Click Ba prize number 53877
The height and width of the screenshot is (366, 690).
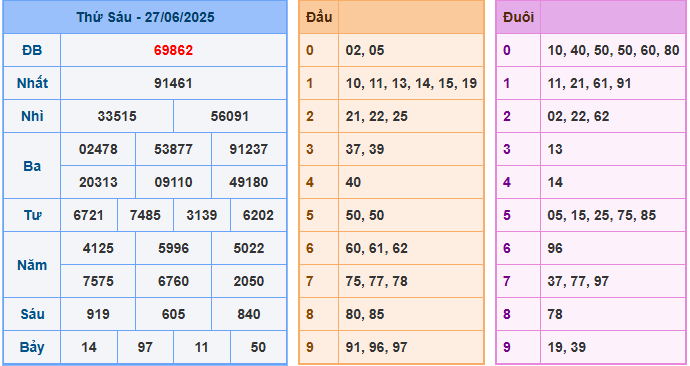point(173,149)
